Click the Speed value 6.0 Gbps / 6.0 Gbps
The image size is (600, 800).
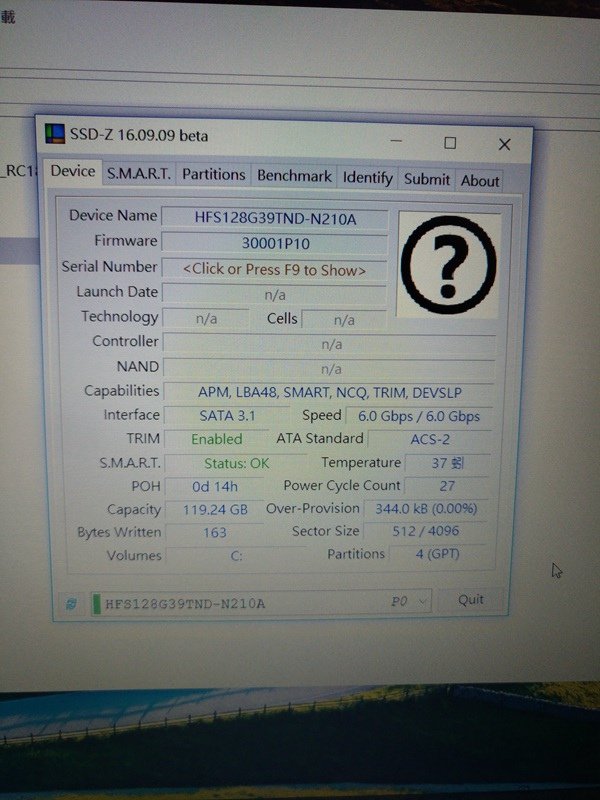point(419,416)
